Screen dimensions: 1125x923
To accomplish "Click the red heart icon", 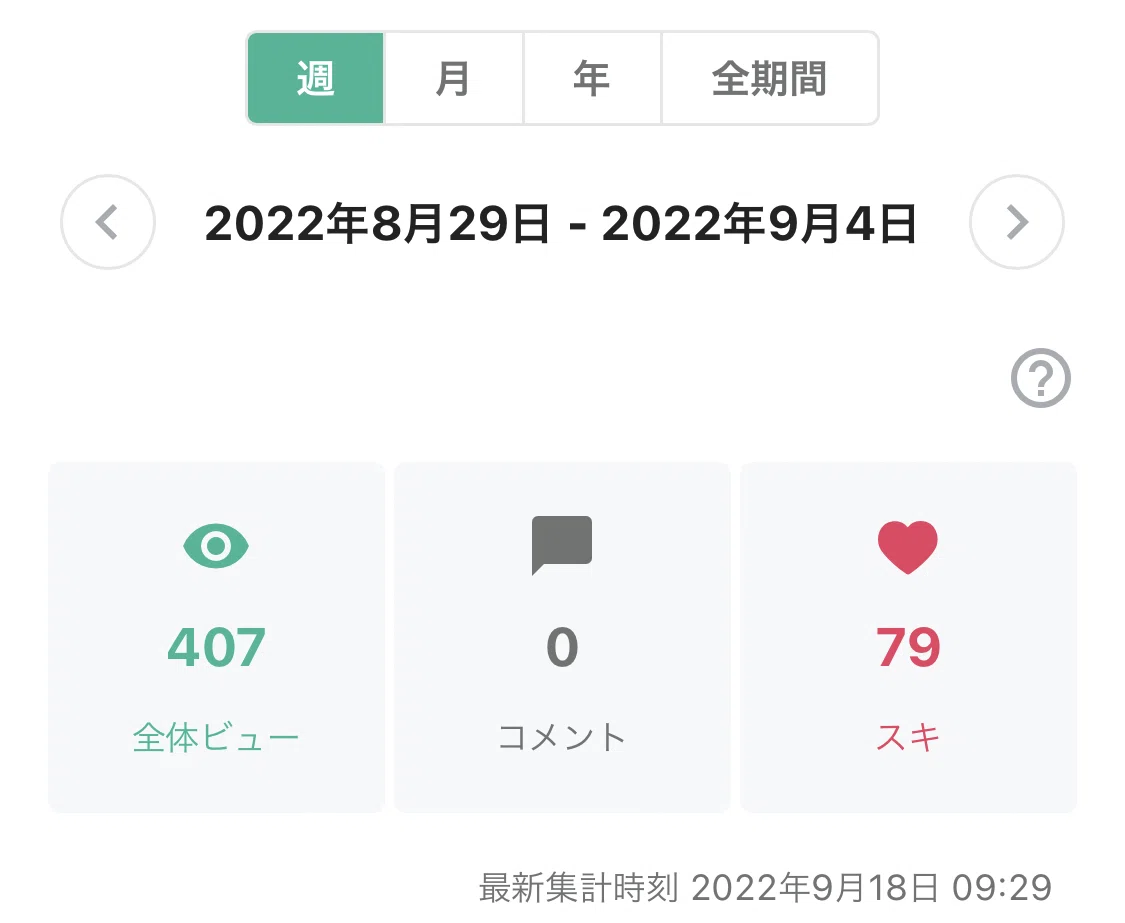I will pyautogui.click(x=908, y=547).
